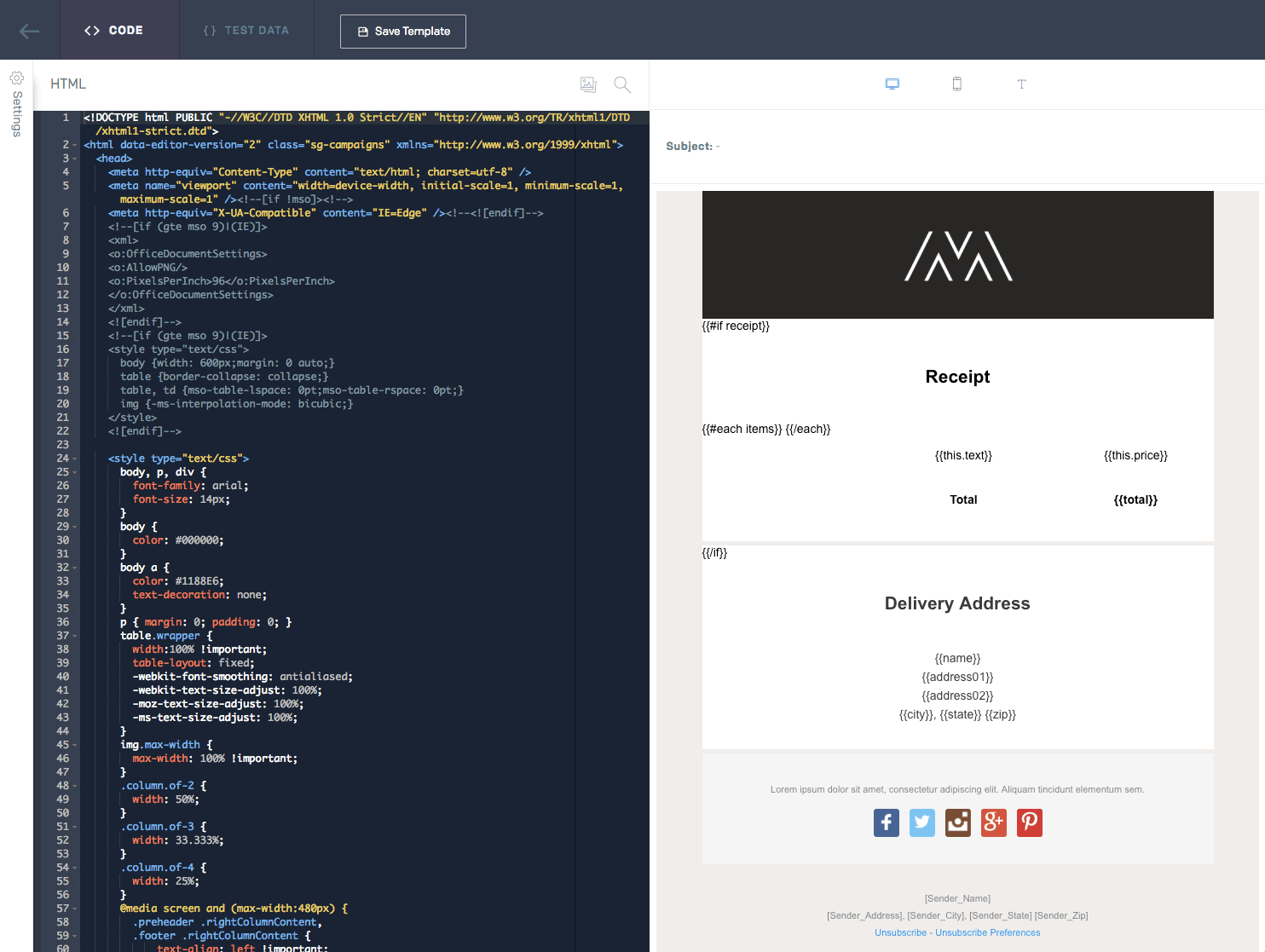Click the Receipt heading in preview

pos(957,377)
